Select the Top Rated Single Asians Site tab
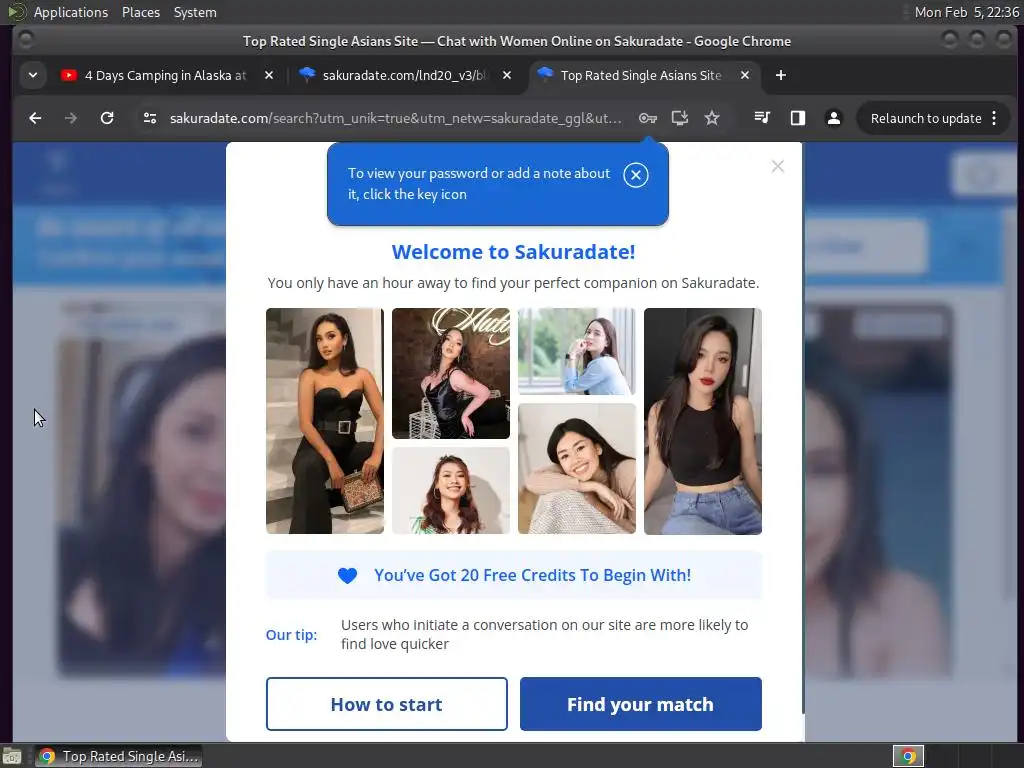This screenshot has height=768, width=1024. point(643,75)
